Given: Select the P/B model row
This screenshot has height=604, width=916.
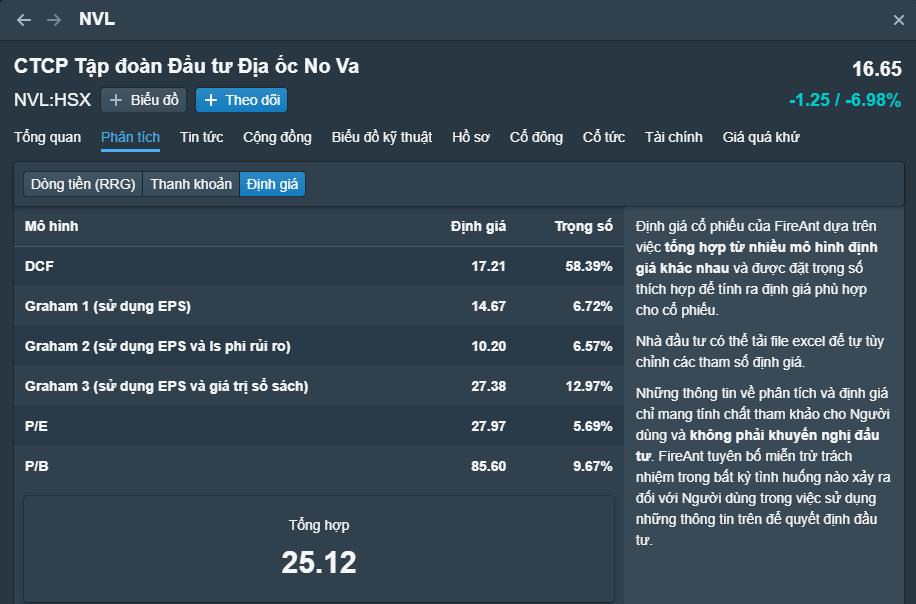Looking at the screenshot, I should pyautogui.click(x=319, y=466).
